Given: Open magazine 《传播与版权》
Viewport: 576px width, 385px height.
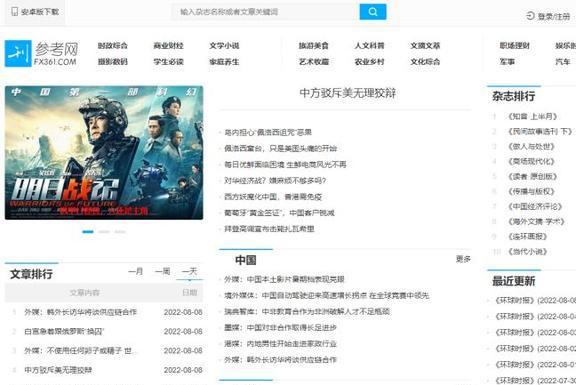Looking at the screenshot, I should [531, 191].
